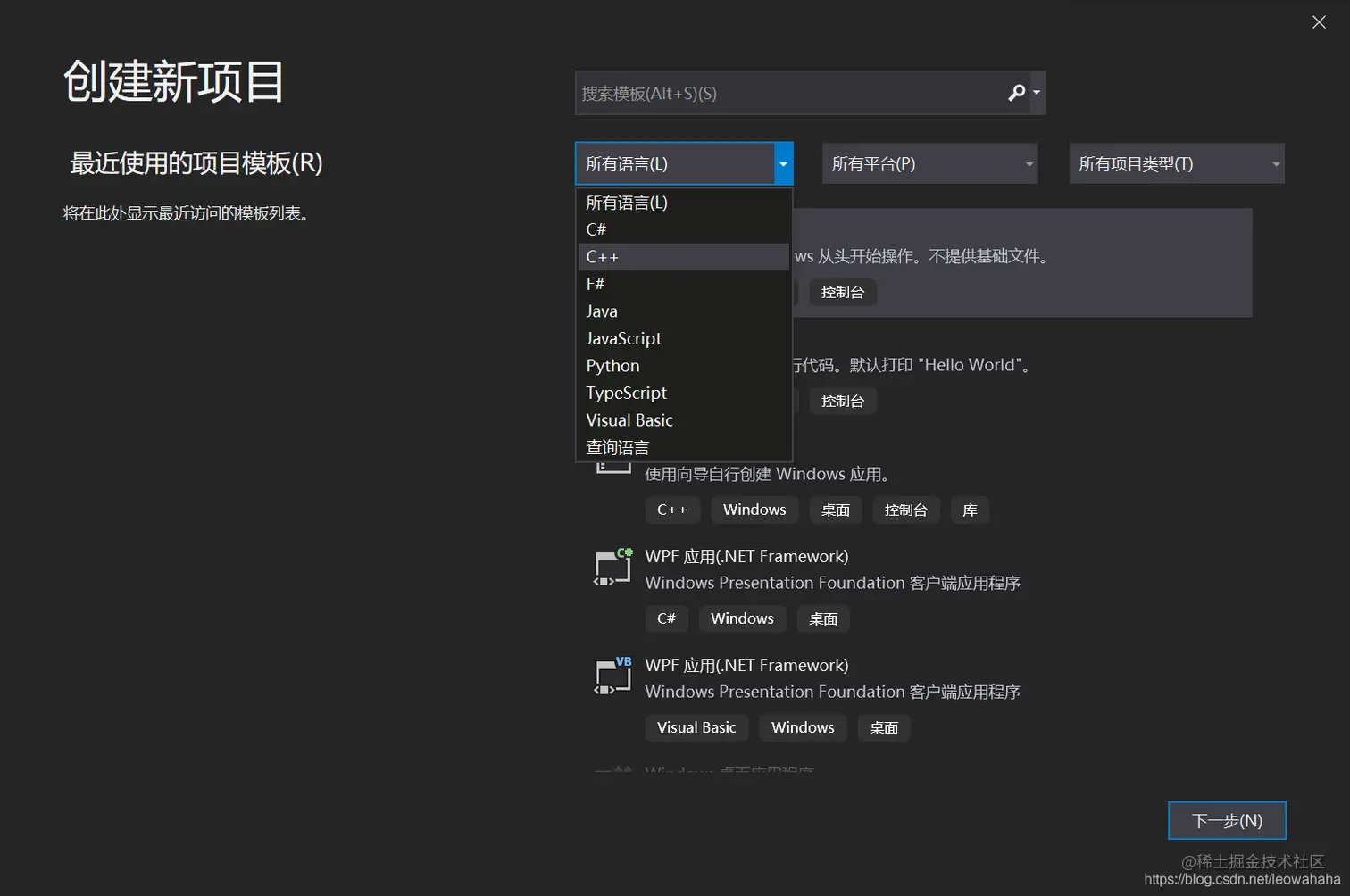The height and width of the screenshot is (896, 1350).
Task: Click the Visual Basic tag
Action: [696, 727]
